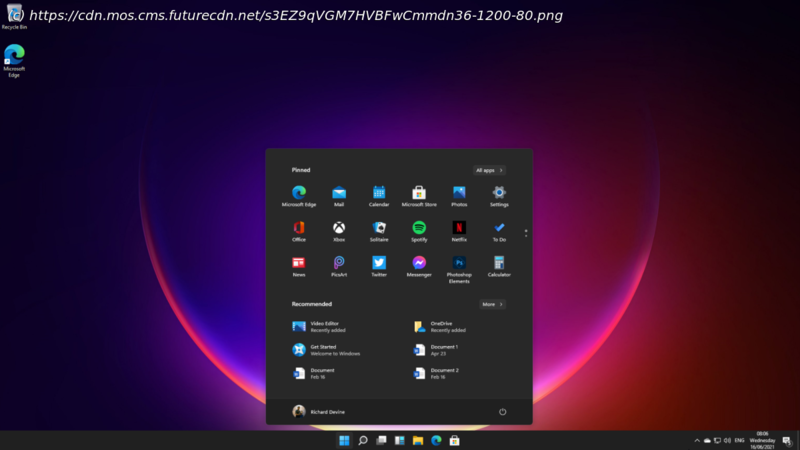Open the Xbox app

(x=339, y=228)
